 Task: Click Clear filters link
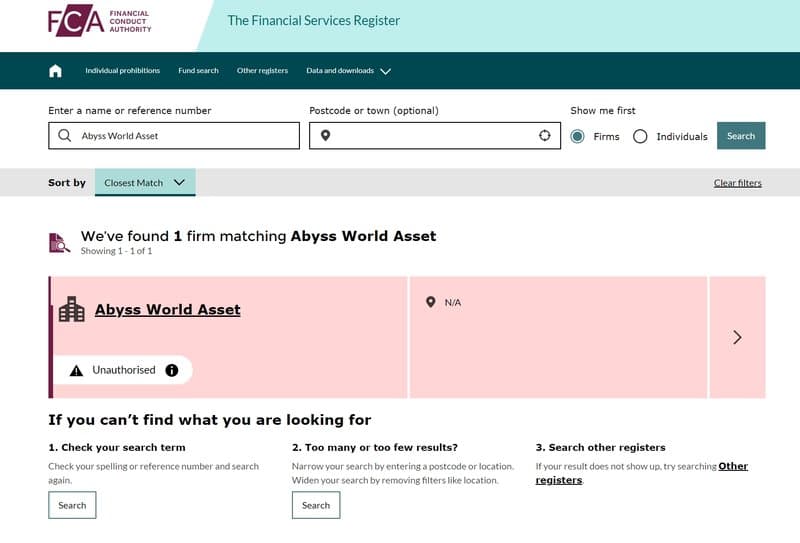738,183
